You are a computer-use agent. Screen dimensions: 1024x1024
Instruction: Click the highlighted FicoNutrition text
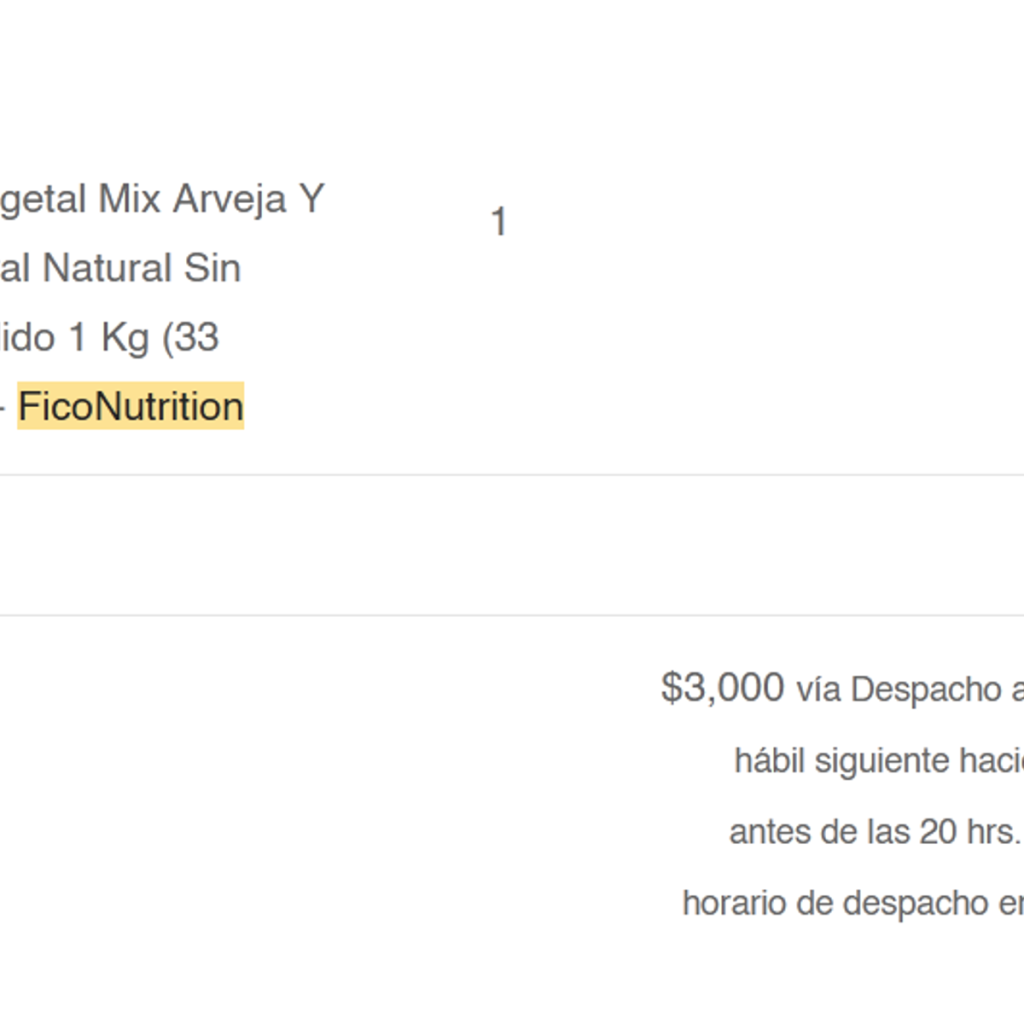pyautogui.click(x=131, y=406)
